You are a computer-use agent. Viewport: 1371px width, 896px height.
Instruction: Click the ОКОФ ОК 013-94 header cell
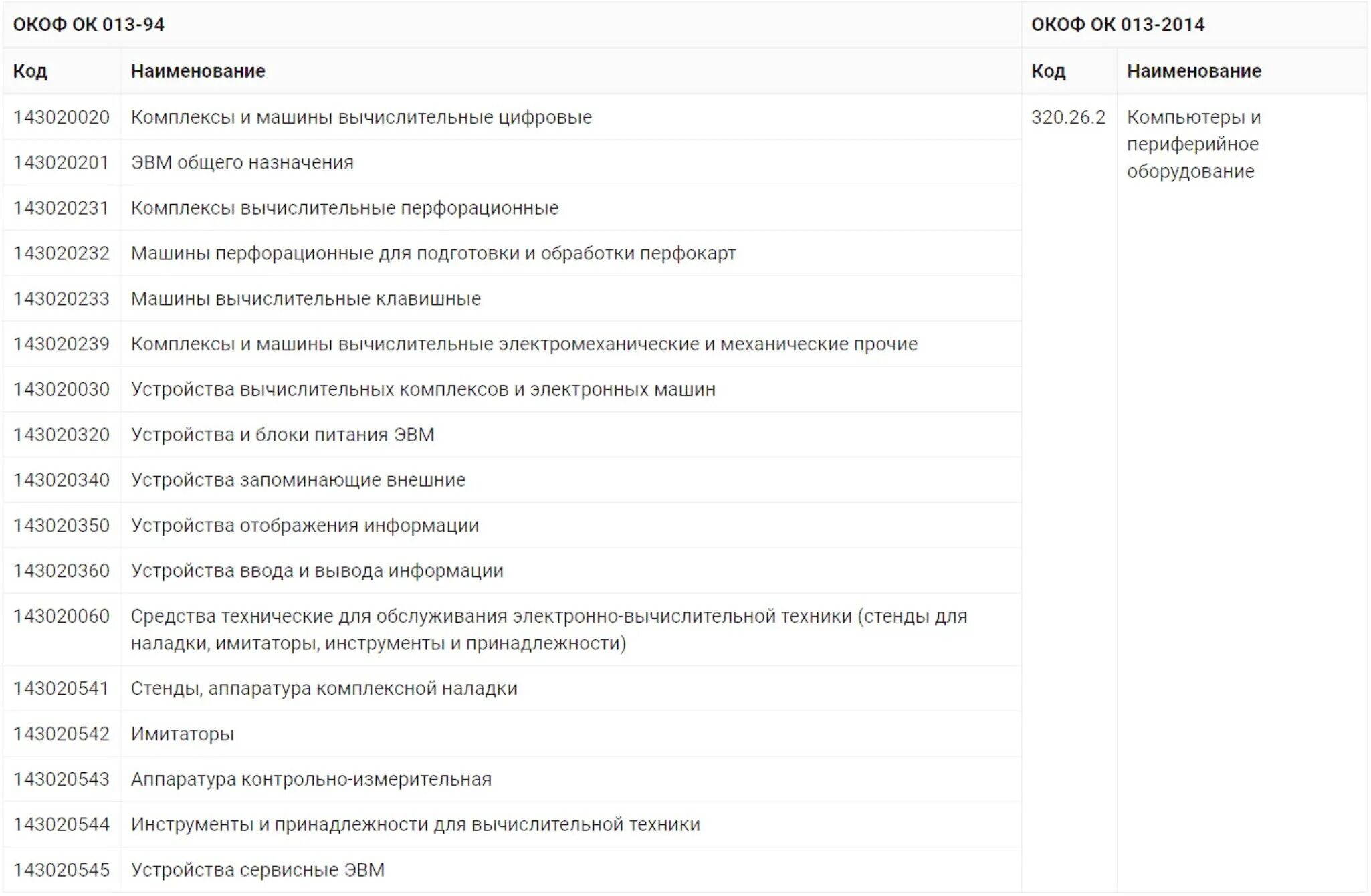point(512,24)
